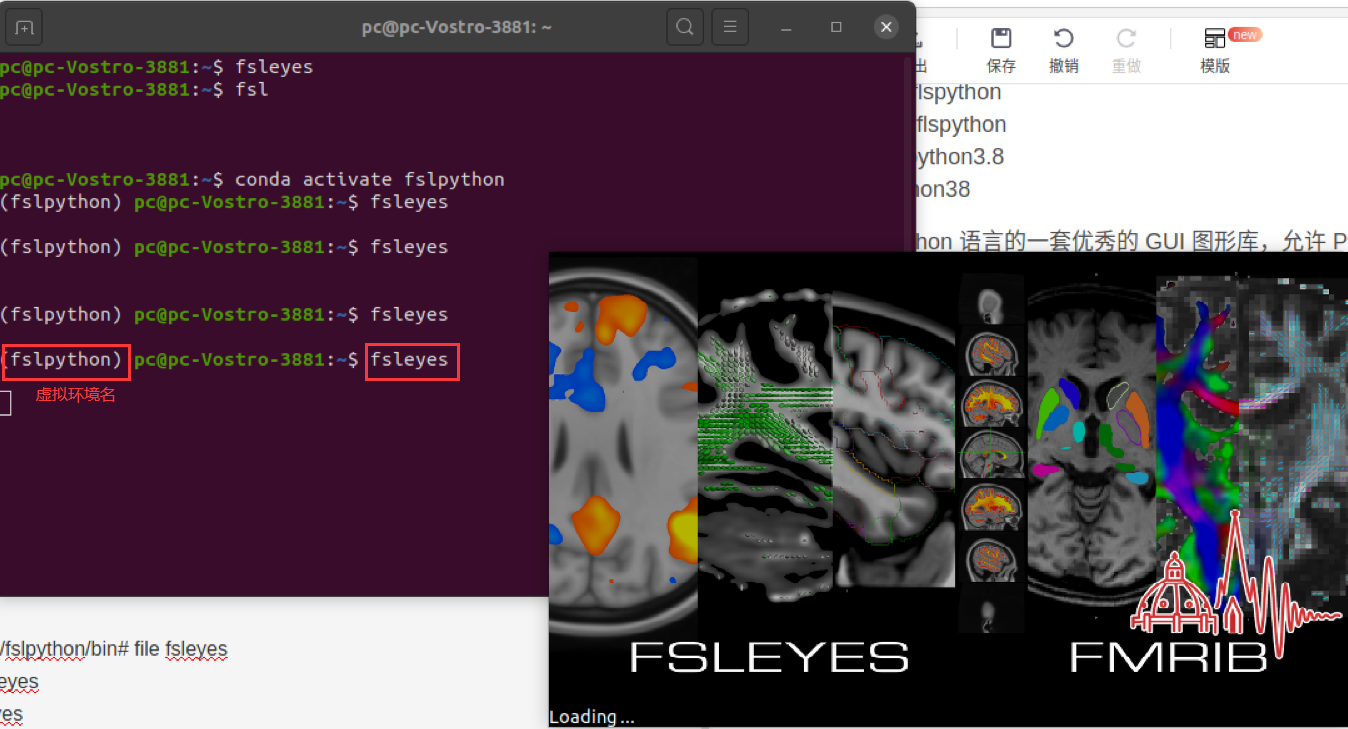Open the terminal hamburger menu
The image size is (1348, 729).
[732, 27]
